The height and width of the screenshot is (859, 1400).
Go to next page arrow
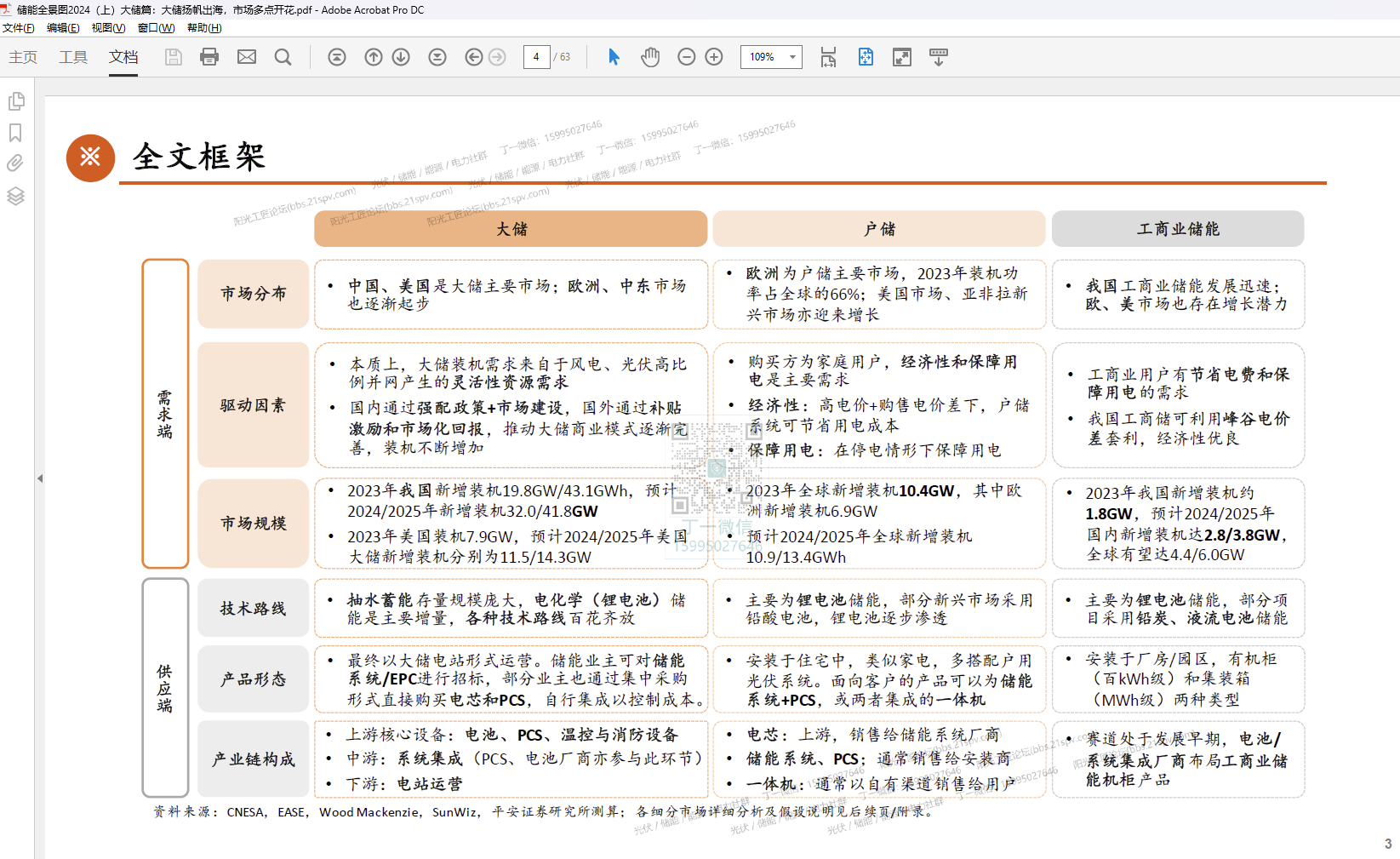tap(401, 57)
